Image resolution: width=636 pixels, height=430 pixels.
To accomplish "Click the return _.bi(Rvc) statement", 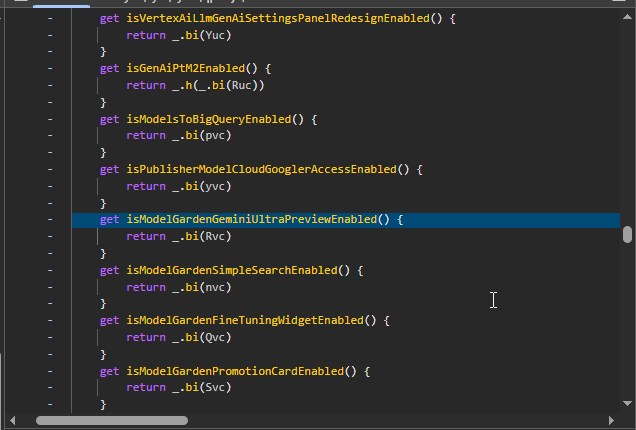I will (179, 236).
